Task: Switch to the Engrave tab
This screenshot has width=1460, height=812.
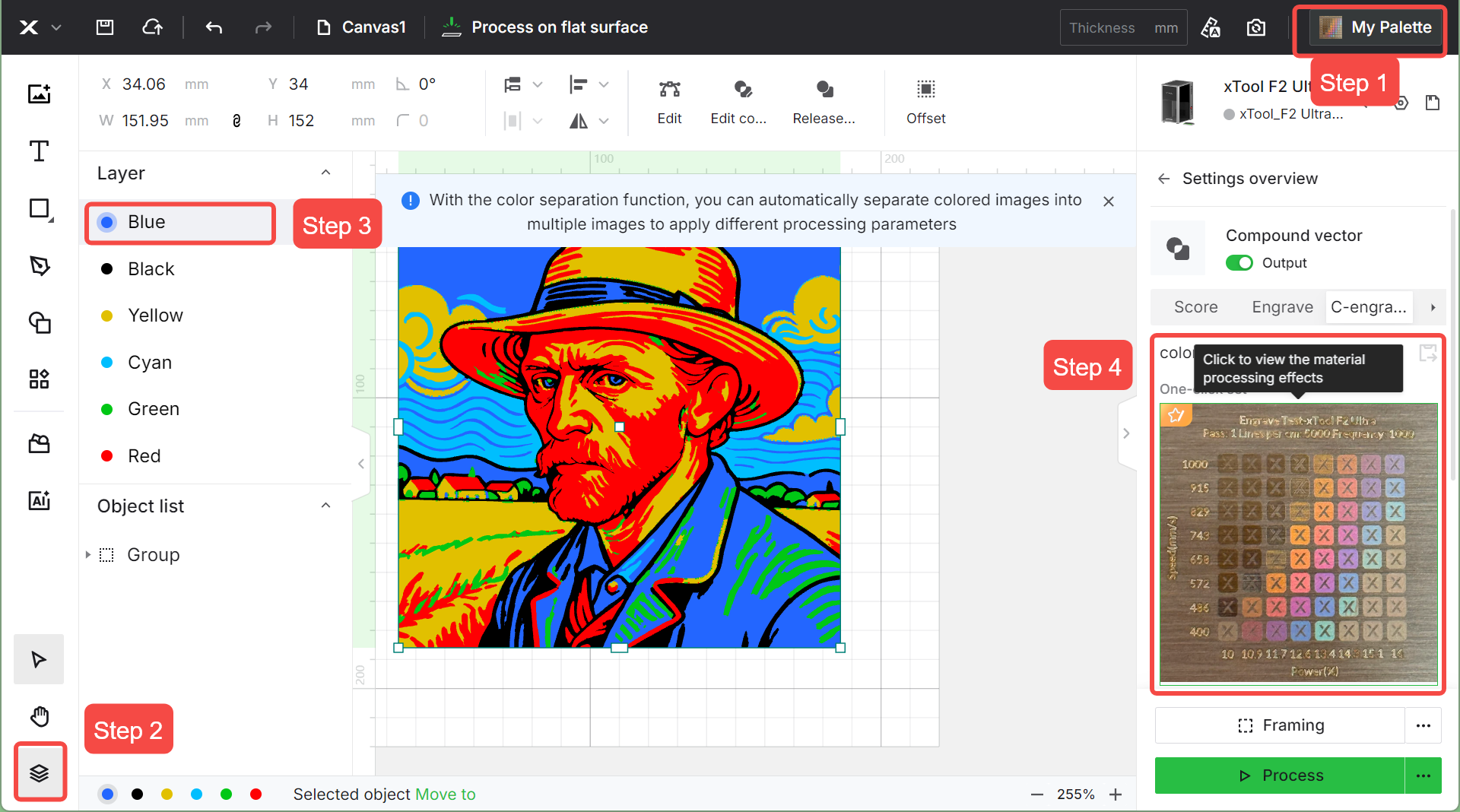Action: (1282, 307)
